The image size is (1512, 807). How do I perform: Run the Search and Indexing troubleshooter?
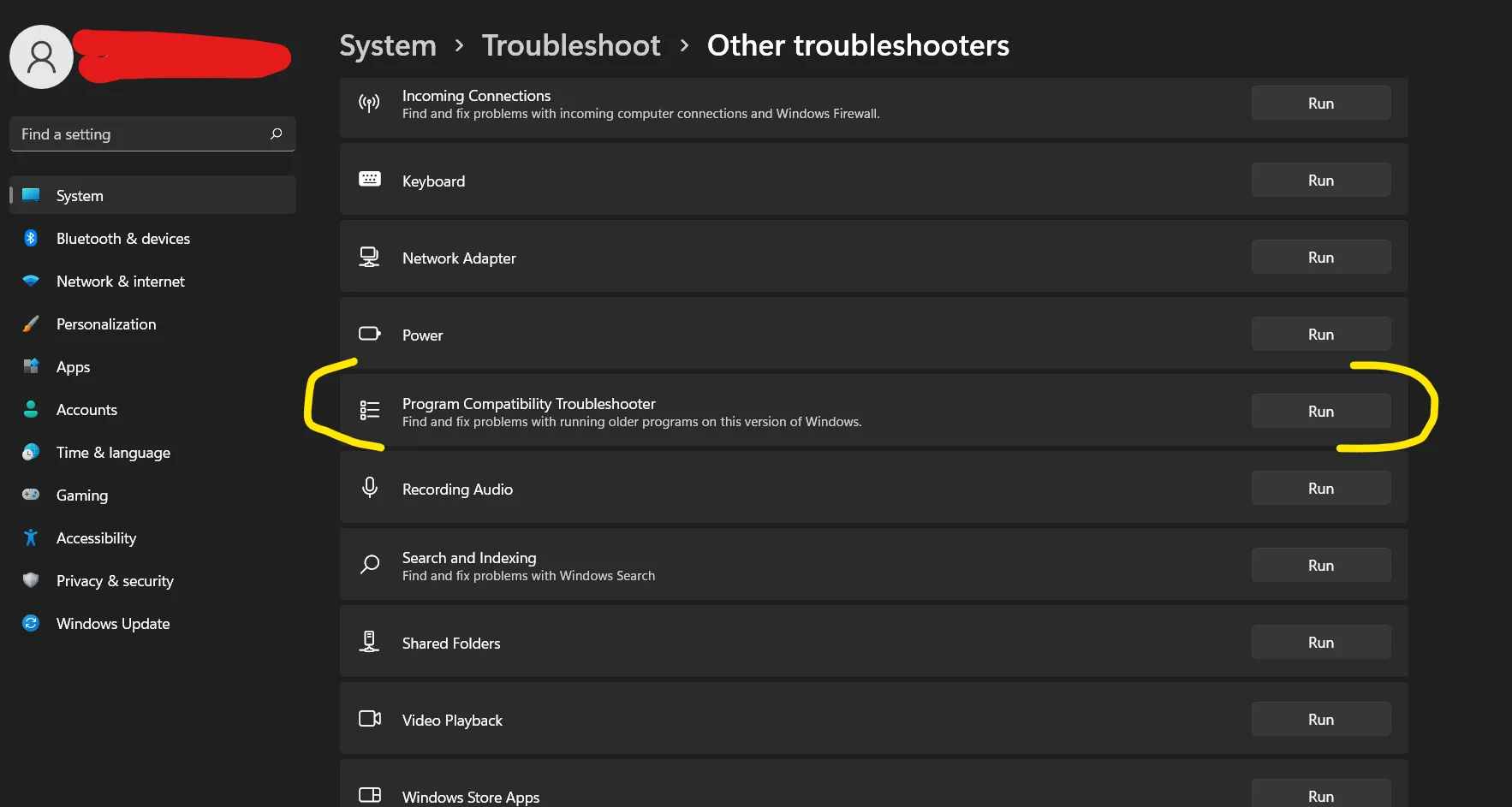coord(1321,566)
